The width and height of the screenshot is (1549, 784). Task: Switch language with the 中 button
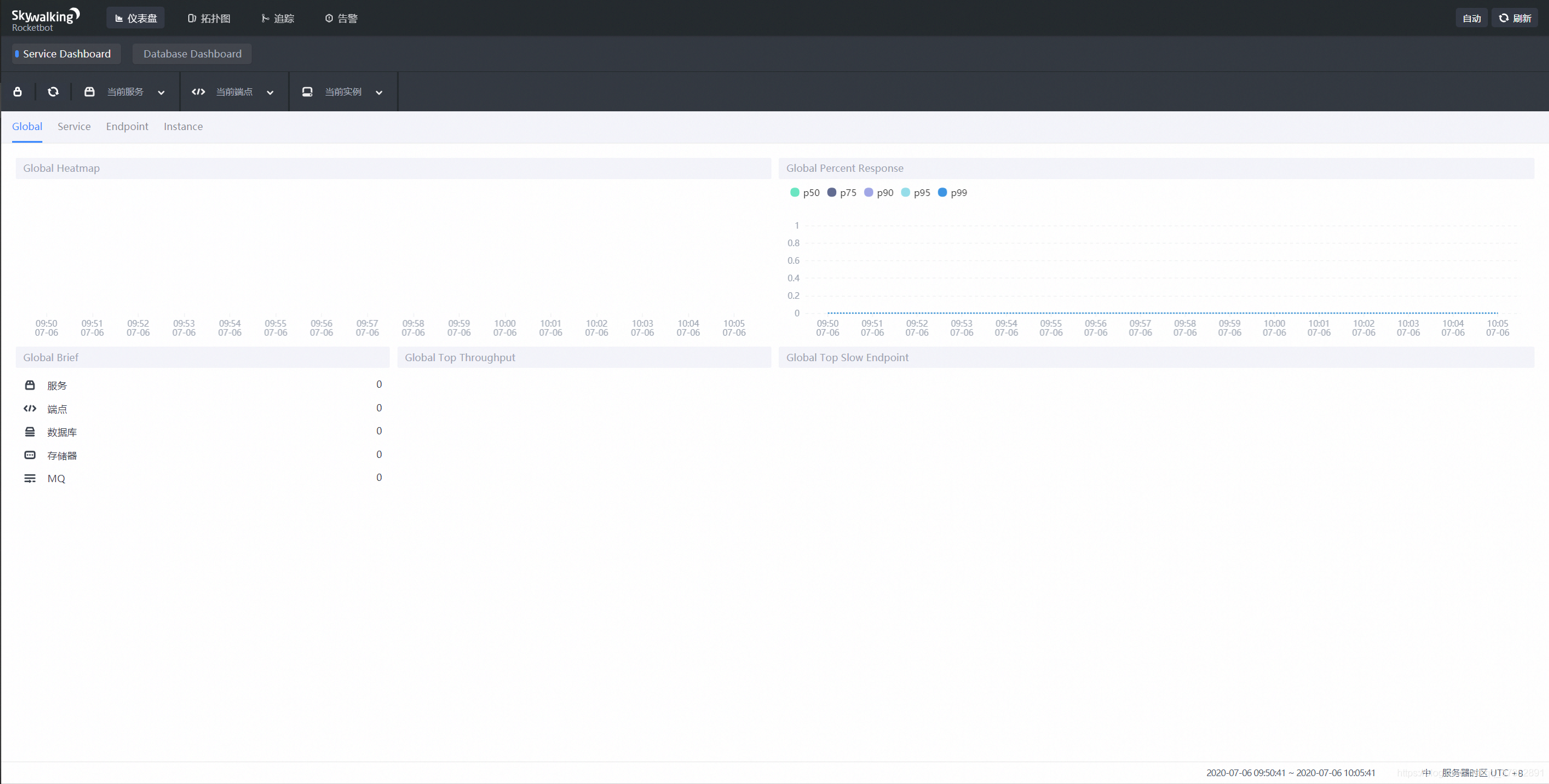click(x=1426, y=773)
